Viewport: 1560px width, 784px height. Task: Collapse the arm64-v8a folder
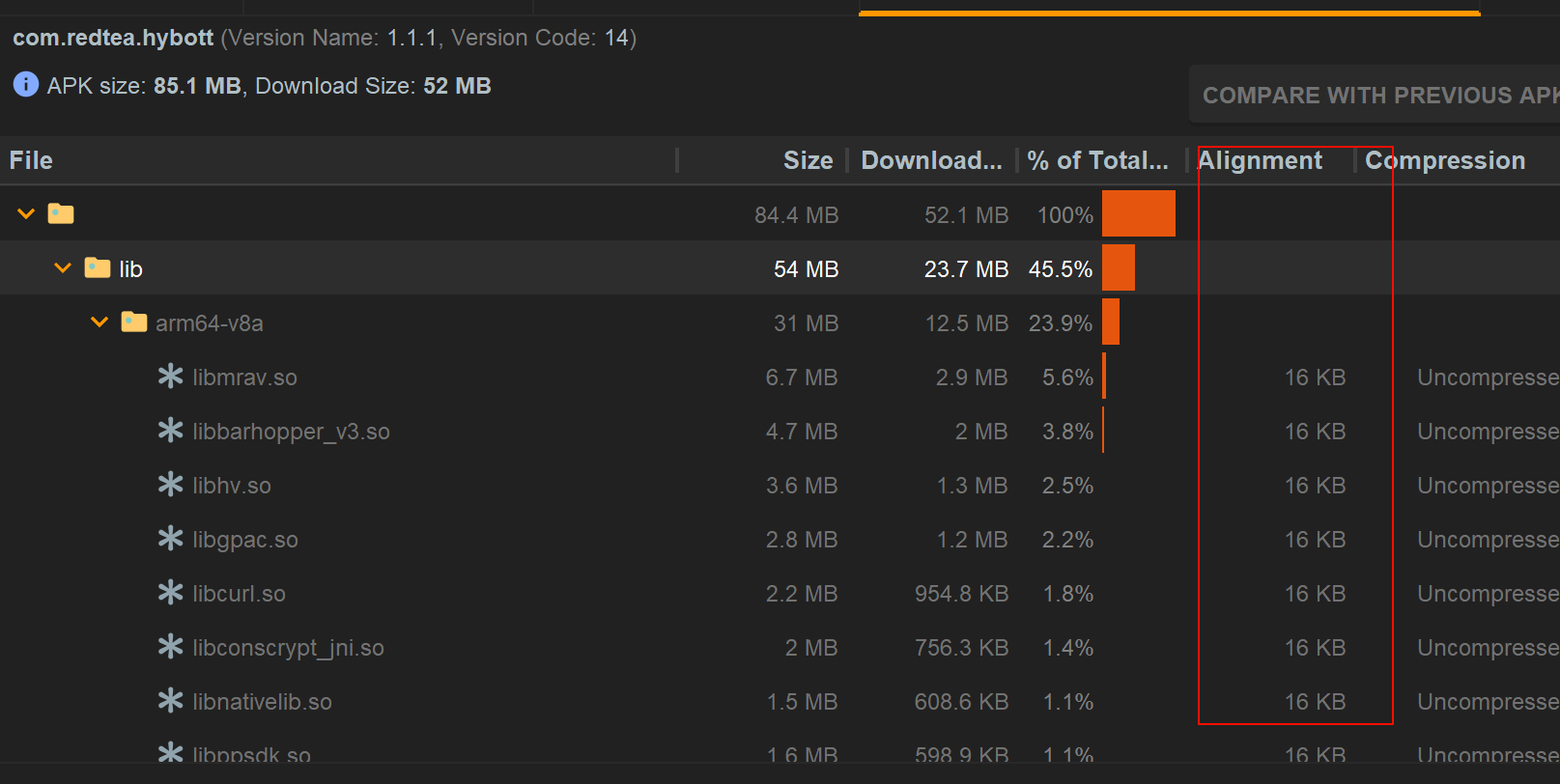tap(99, 322)
